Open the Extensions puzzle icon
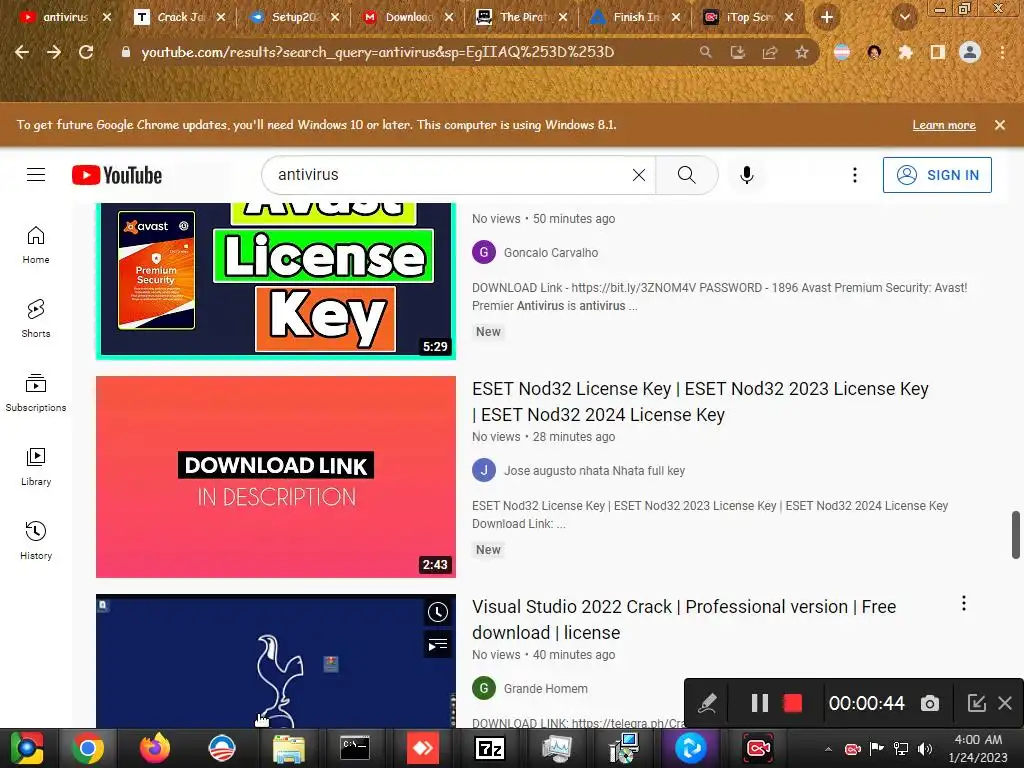The image size is (1024, 768). 905,52
